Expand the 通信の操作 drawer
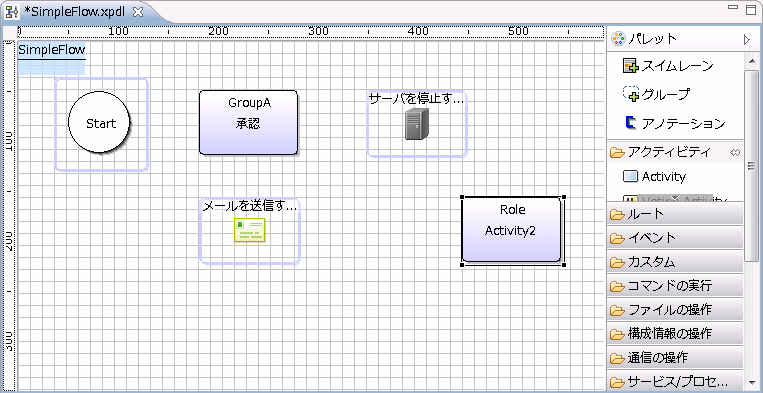 (674, 358)
